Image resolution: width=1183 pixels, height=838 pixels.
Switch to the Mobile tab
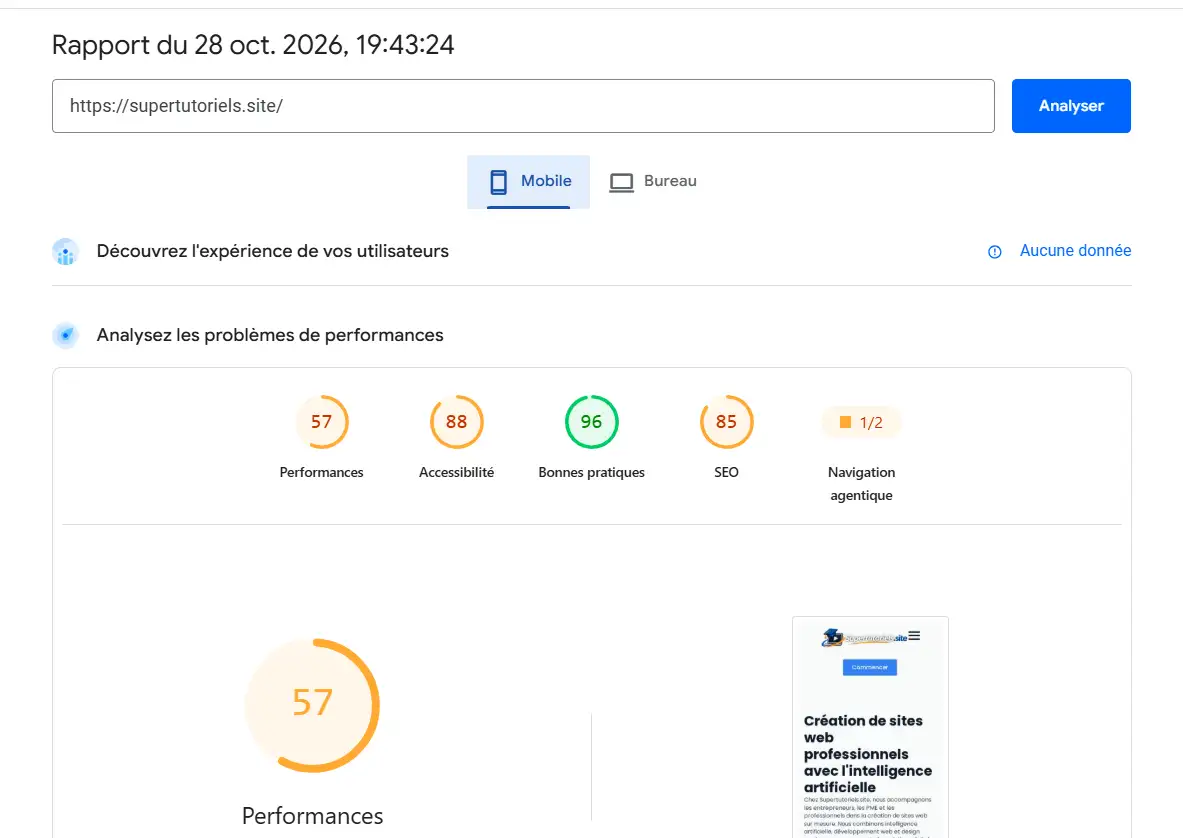click(x=528, y=182)
